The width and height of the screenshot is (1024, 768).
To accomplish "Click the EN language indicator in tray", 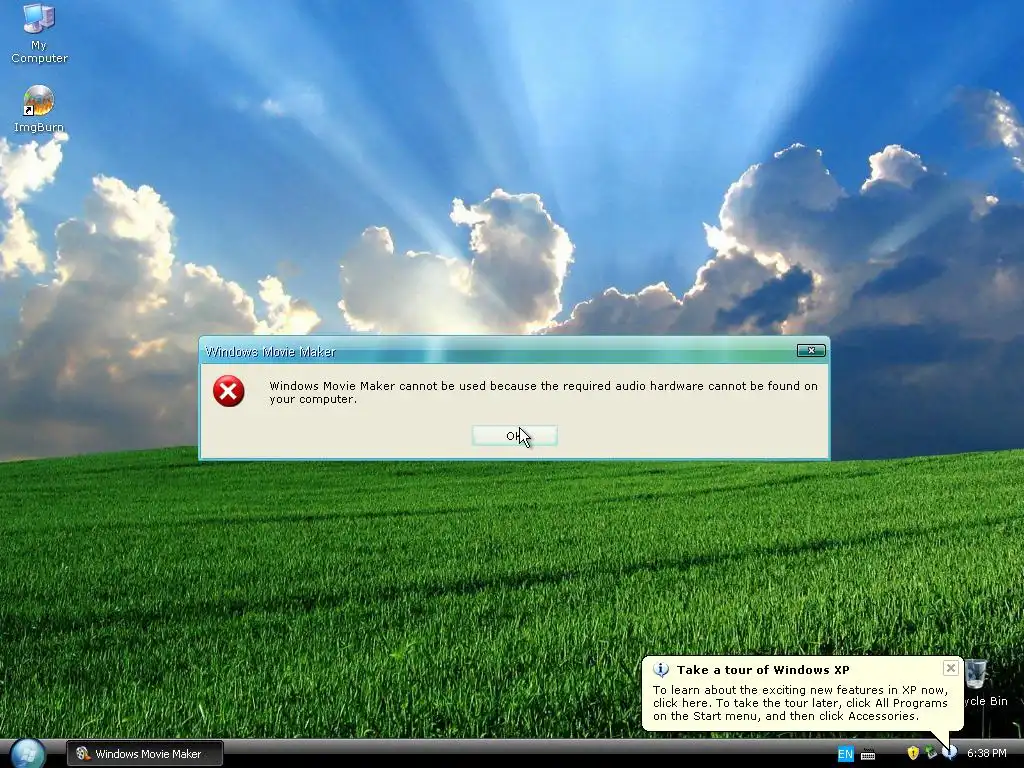I will 845,754.
